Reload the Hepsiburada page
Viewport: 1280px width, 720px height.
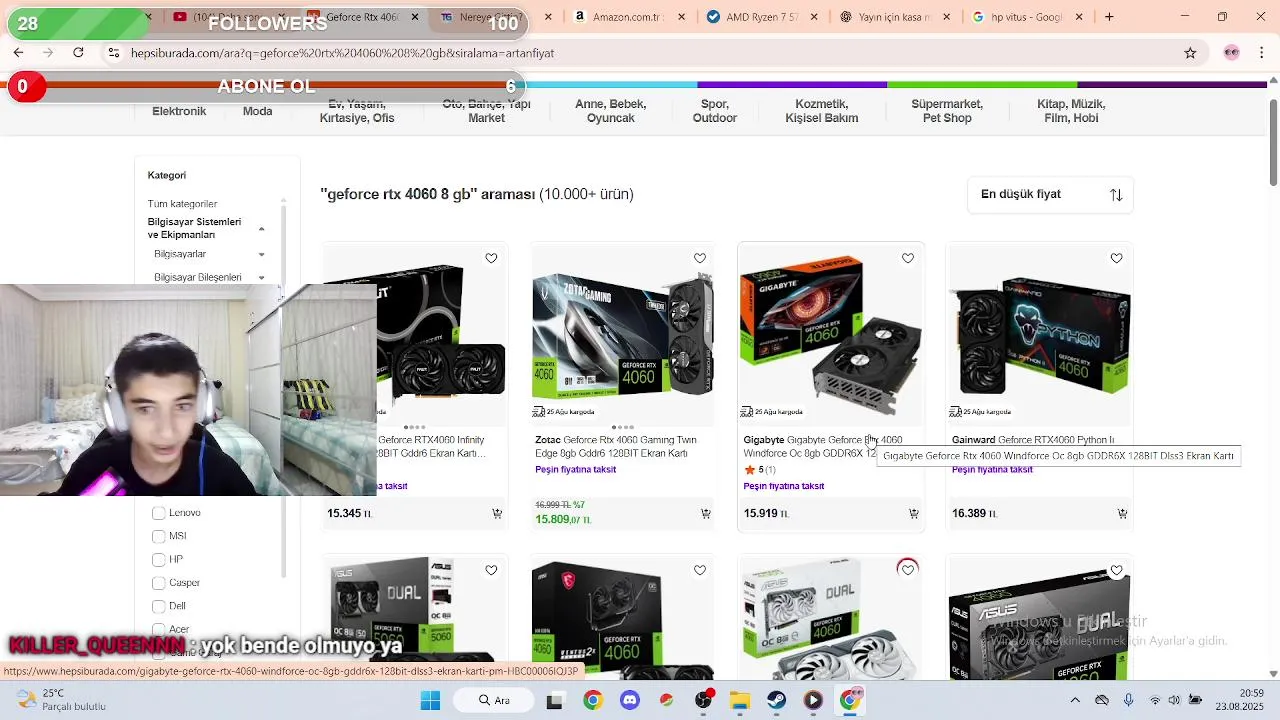78,52
